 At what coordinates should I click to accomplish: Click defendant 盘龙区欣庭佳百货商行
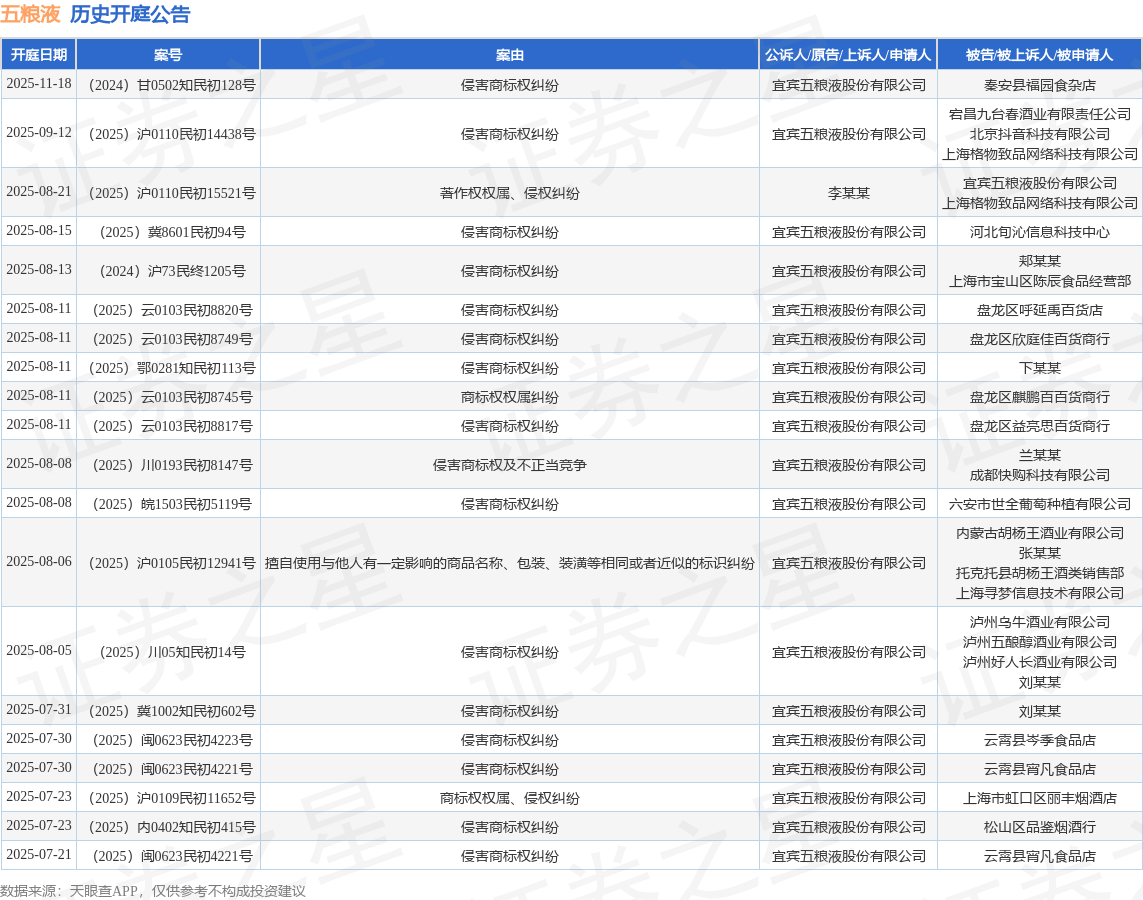click(x=1039, y=340)
